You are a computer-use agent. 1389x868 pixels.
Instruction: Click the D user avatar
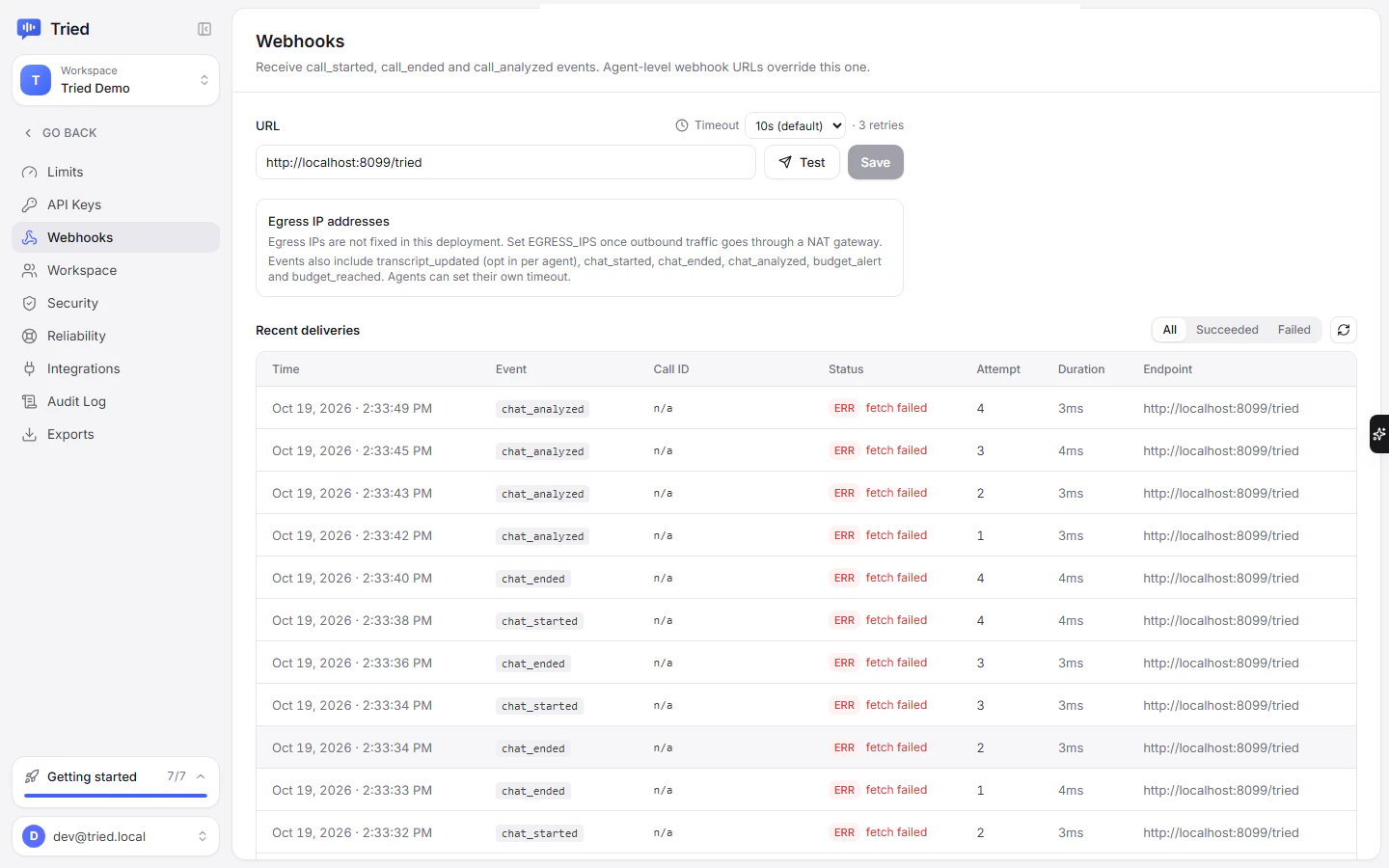(x=34, y=836)
